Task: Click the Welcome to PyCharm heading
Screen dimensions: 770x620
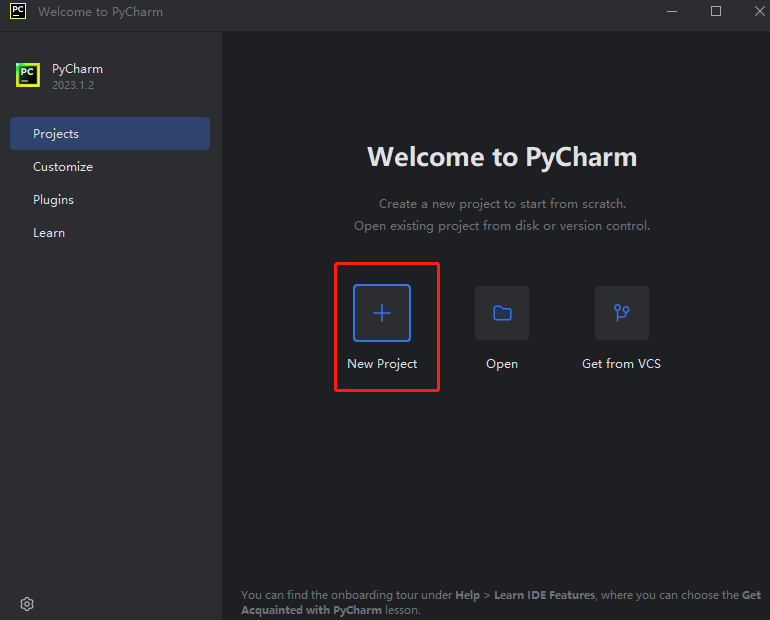Action: (x=502, y=157)
